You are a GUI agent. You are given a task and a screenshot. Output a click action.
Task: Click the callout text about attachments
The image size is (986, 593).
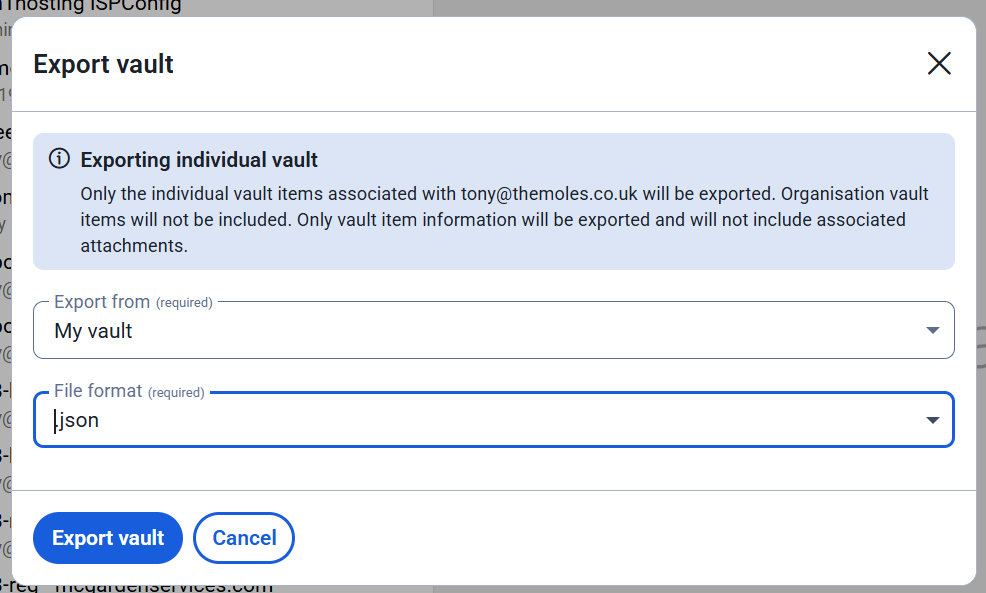134,246
